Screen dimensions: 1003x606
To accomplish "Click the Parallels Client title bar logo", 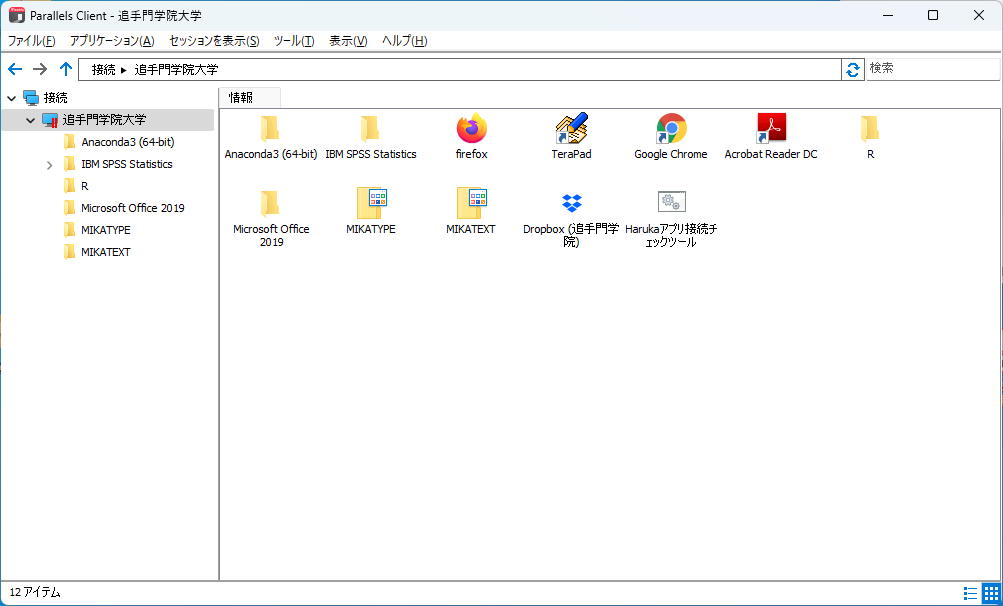I will point(17,15).
